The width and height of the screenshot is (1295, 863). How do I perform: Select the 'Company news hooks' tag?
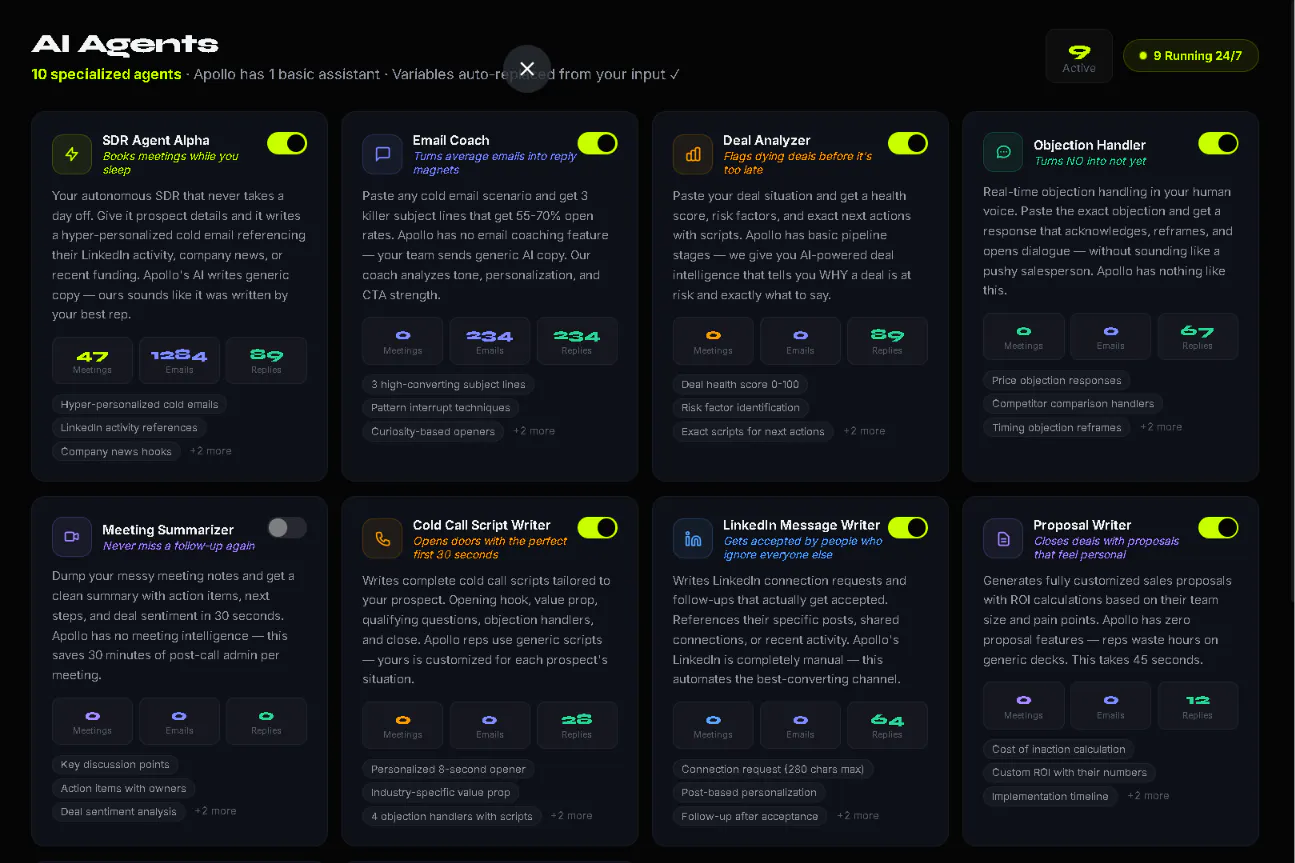pos(116,451)
